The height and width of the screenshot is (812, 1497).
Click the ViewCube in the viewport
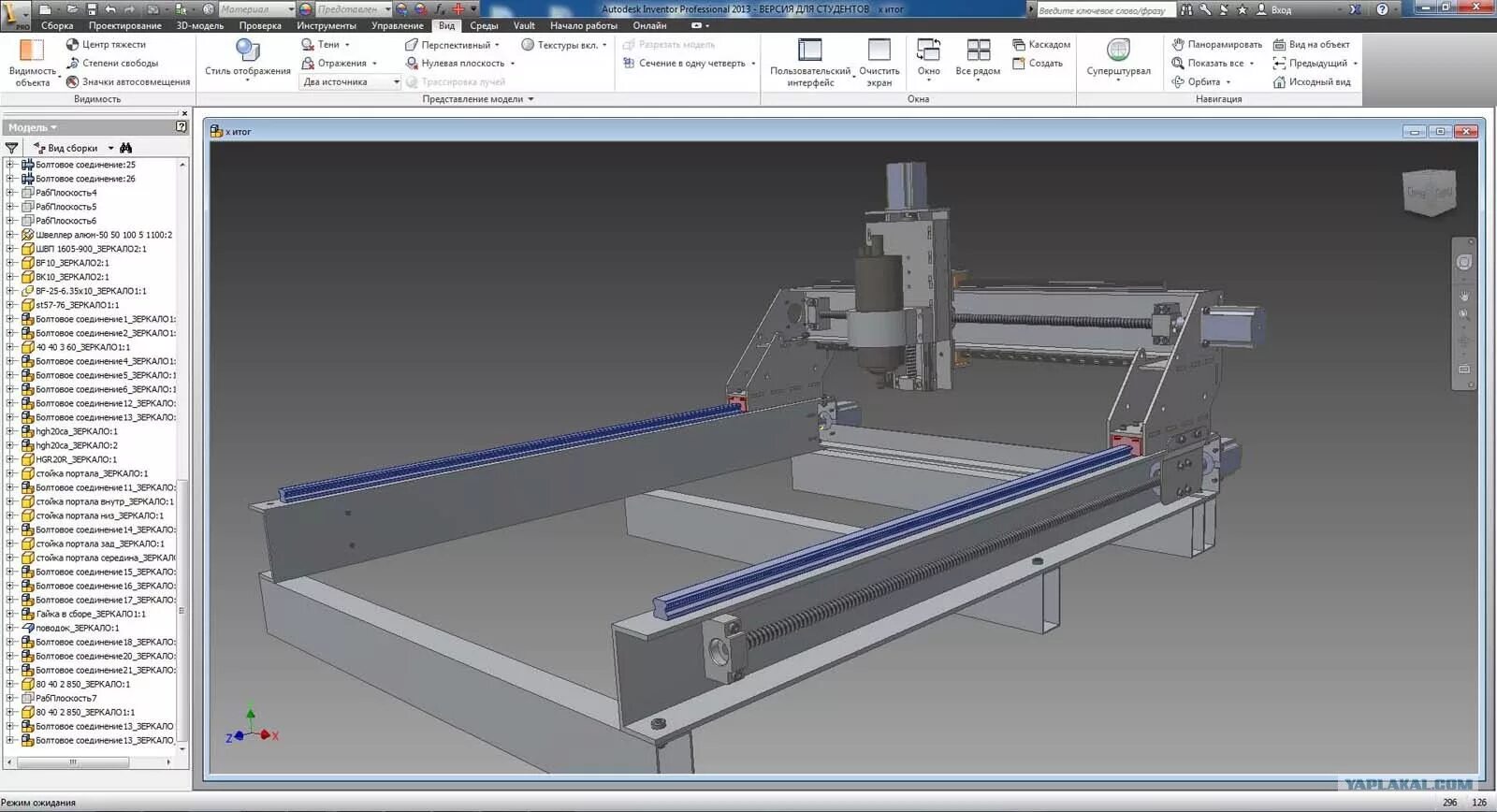click(x=1430, y=193)
